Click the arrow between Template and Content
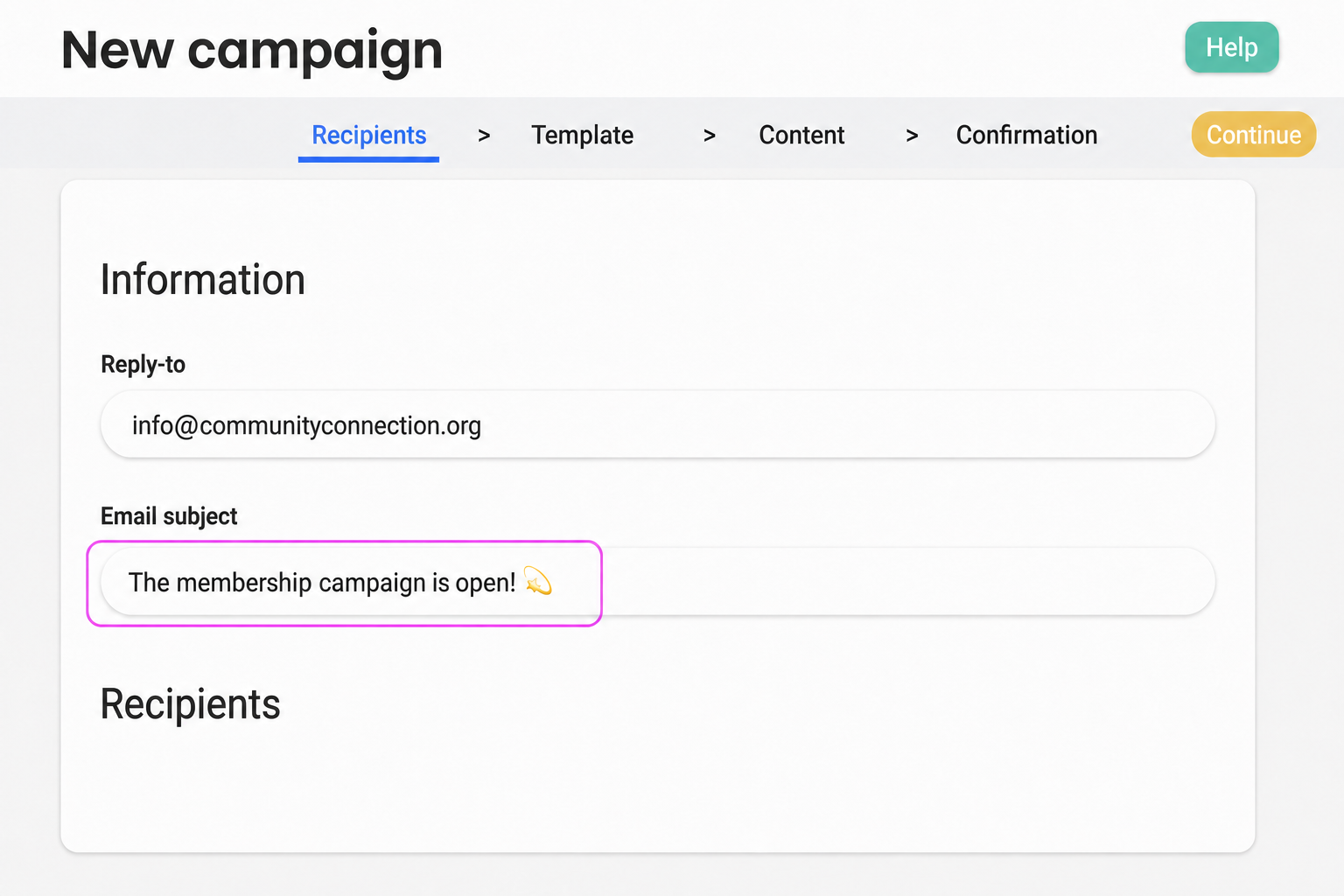Image resolution: width=1344 pixels, height=896 pixels. tap(710, 136)
